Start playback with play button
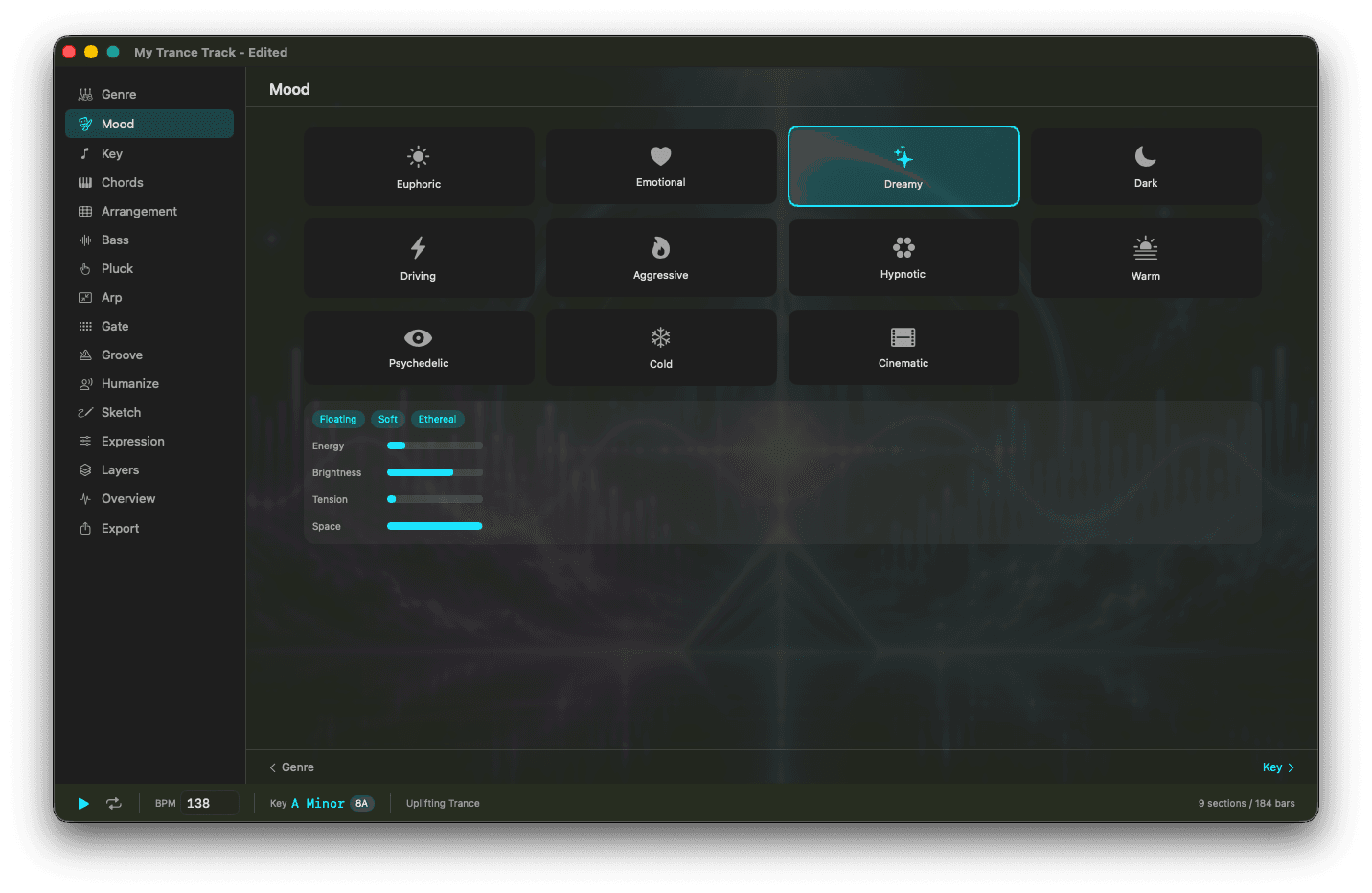The image size is (1372, 893). tap(83, 804)
